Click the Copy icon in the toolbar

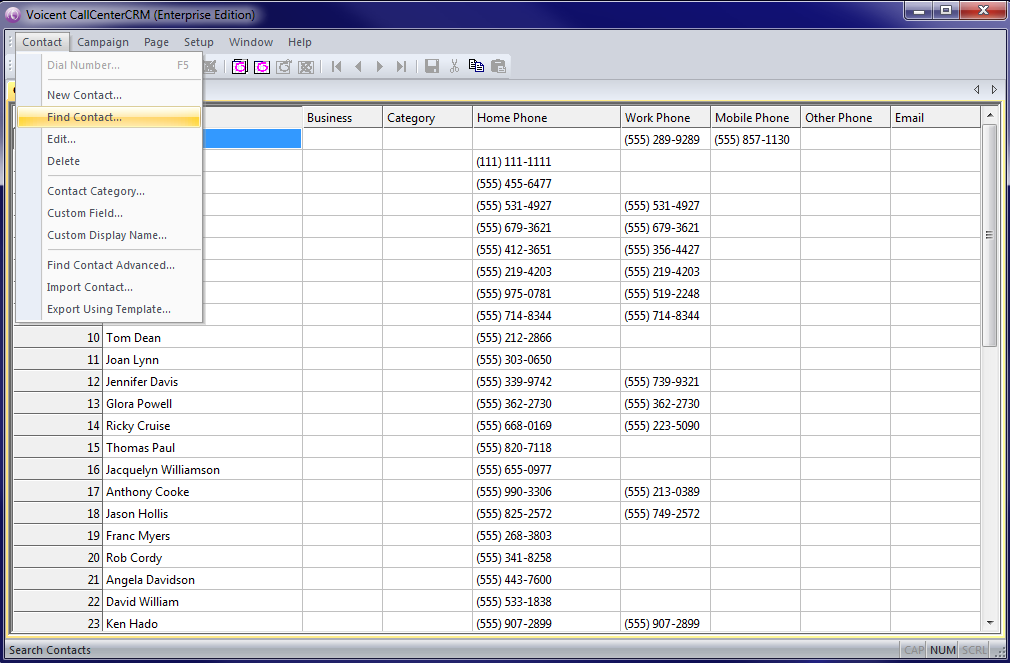pyautogui.click(x=476, y=66)
